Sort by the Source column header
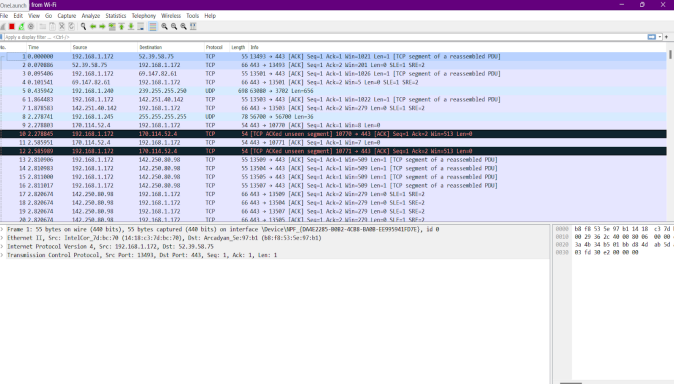This screenshot has height=384, width=676. 103,47
